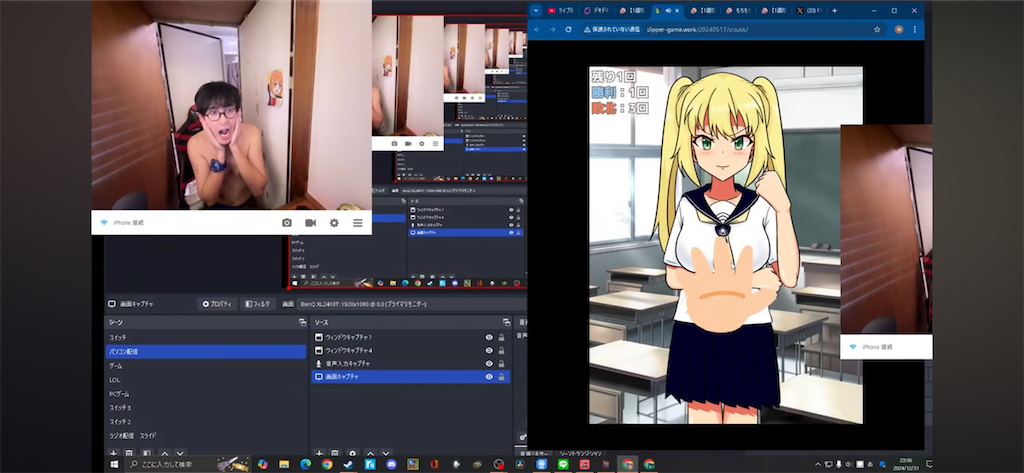Select the 画面キャプチャ source row
This screenshot has height=473, width=1024.
(410, 377)
